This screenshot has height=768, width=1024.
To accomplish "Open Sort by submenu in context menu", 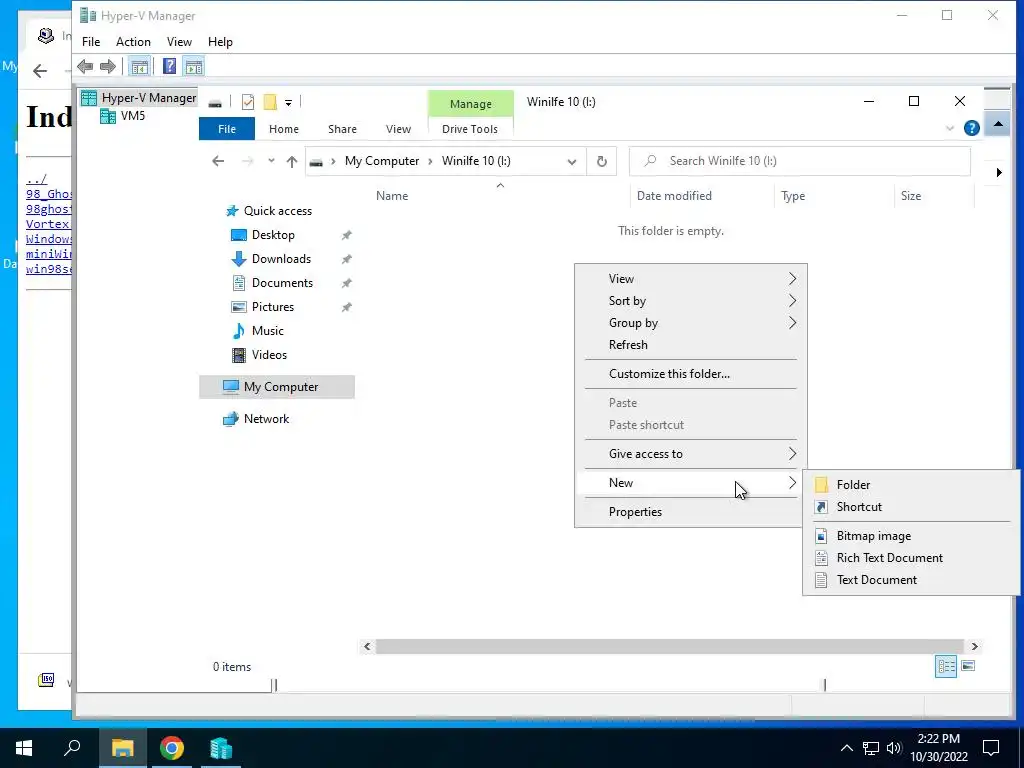I will click(x=691, y=301).
